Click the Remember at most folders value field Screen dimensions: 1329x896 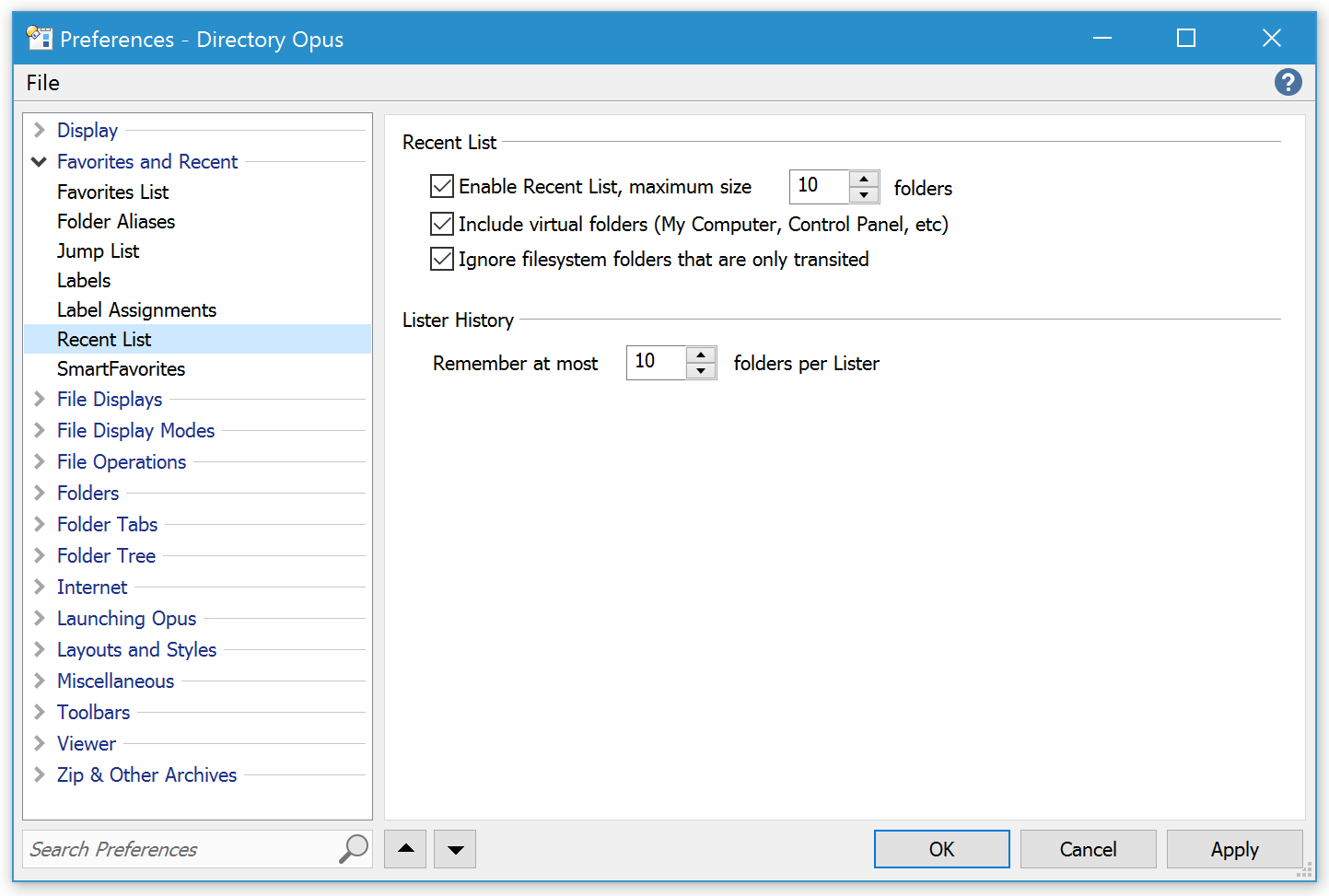click(x=657, y=363)
